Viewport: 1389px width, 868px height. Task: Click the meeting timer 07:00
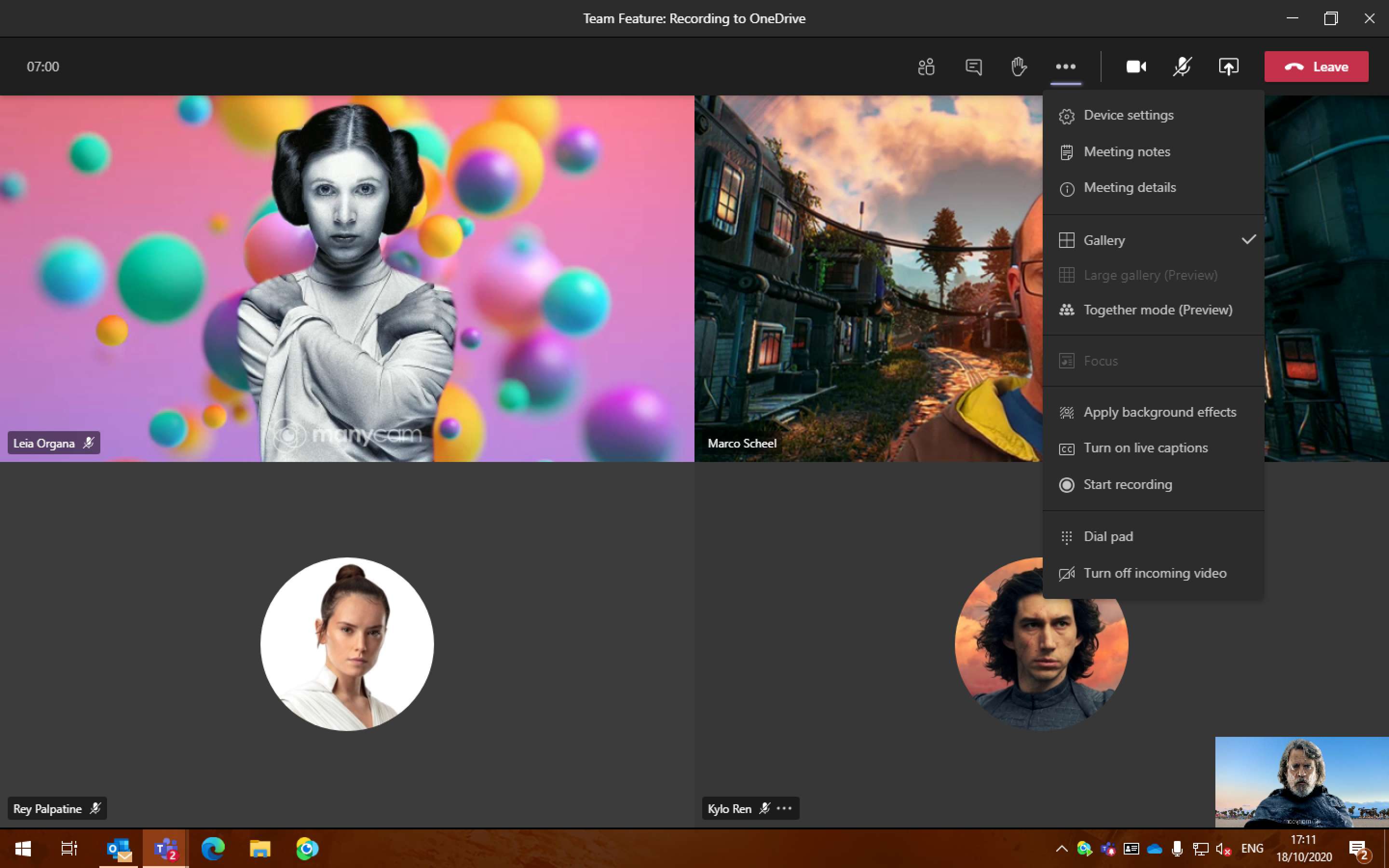pyautogui.click(x=42, y=67)
